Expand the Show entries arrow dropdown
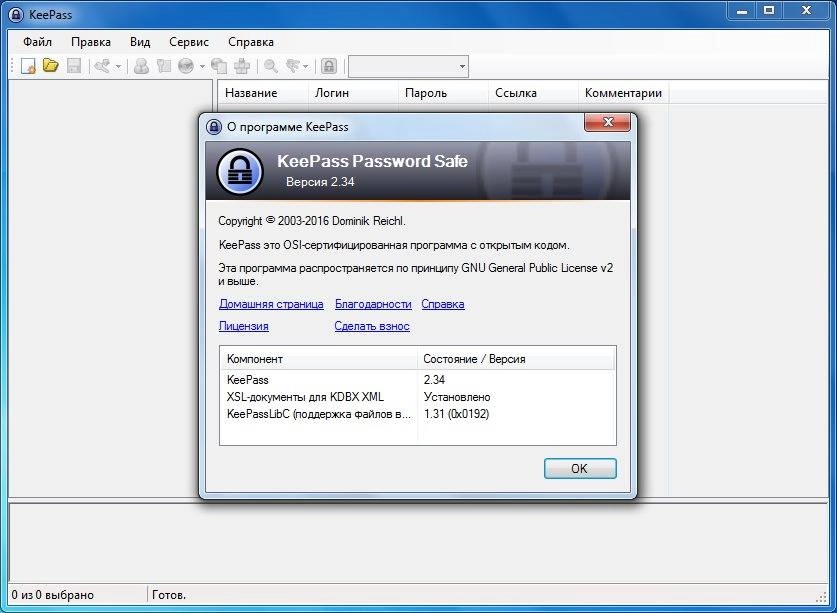 point(306,67)
